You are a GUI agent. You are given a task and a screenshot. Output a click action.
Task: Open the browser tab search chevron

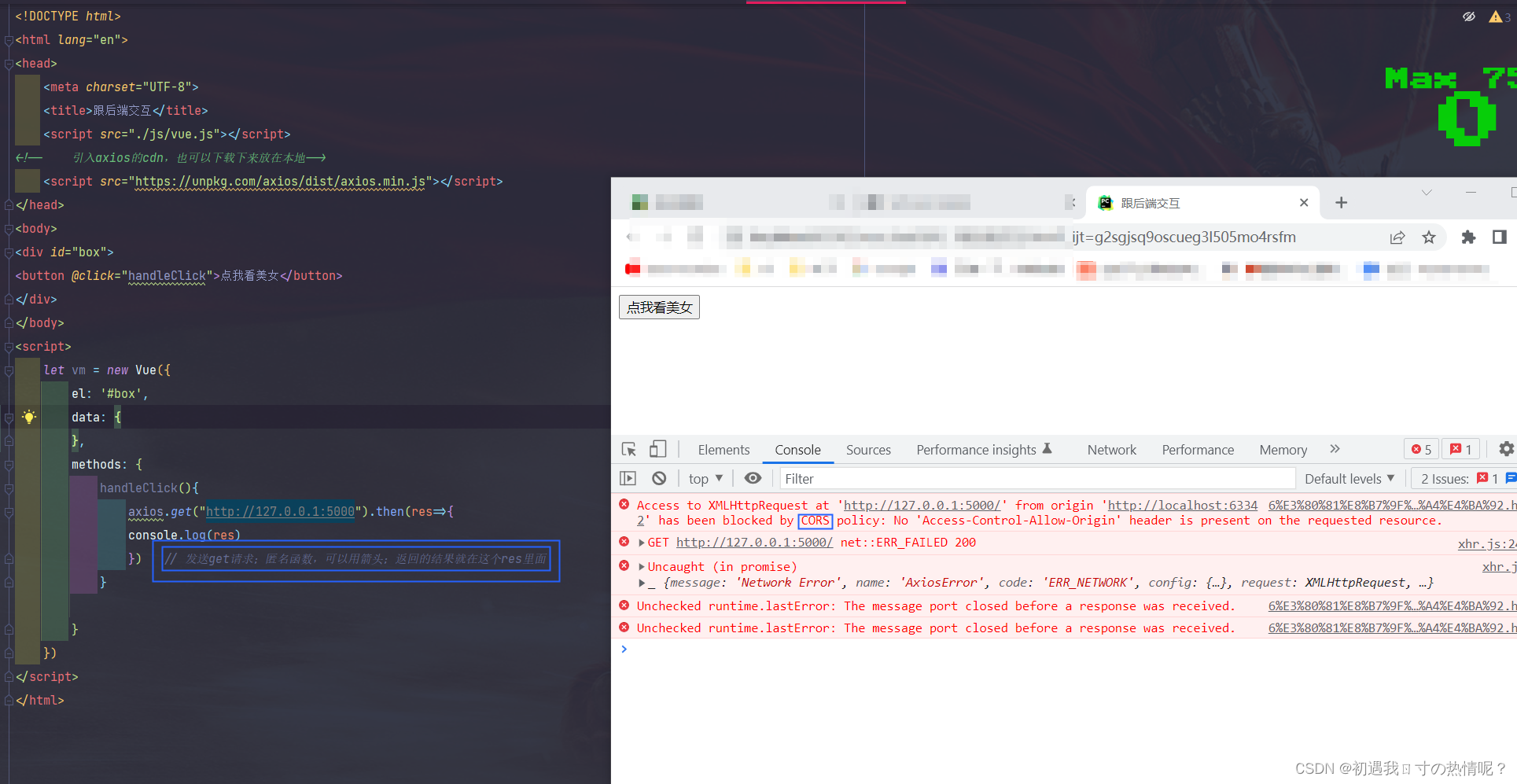1427,193
